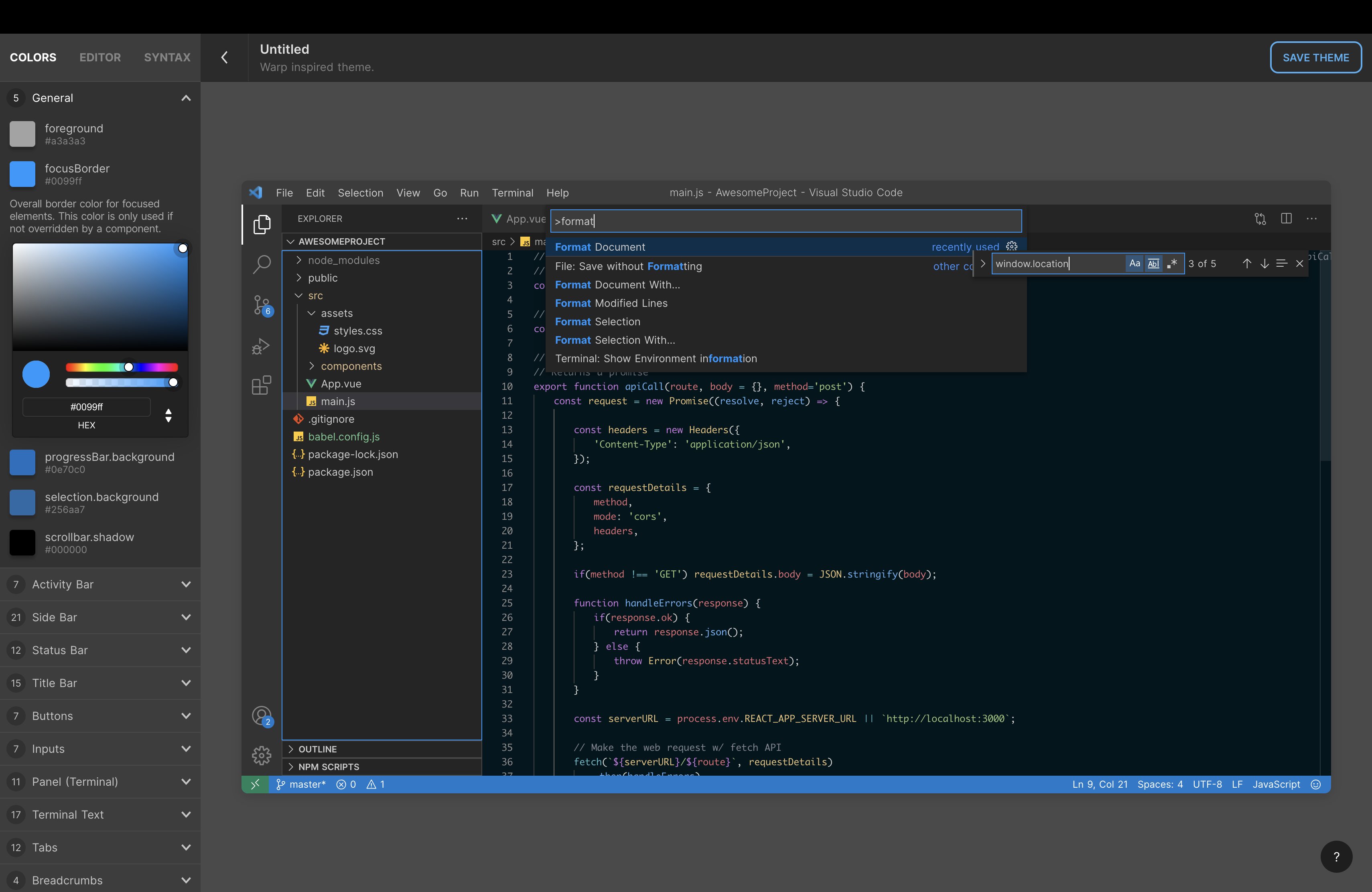
Task: Click the selection.background color swatch
Action: [22, 503]
